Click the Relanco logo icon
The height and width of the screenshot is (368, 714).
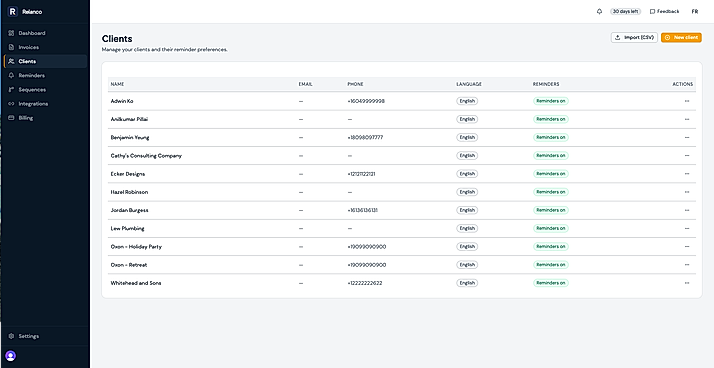tap(12, 12)
